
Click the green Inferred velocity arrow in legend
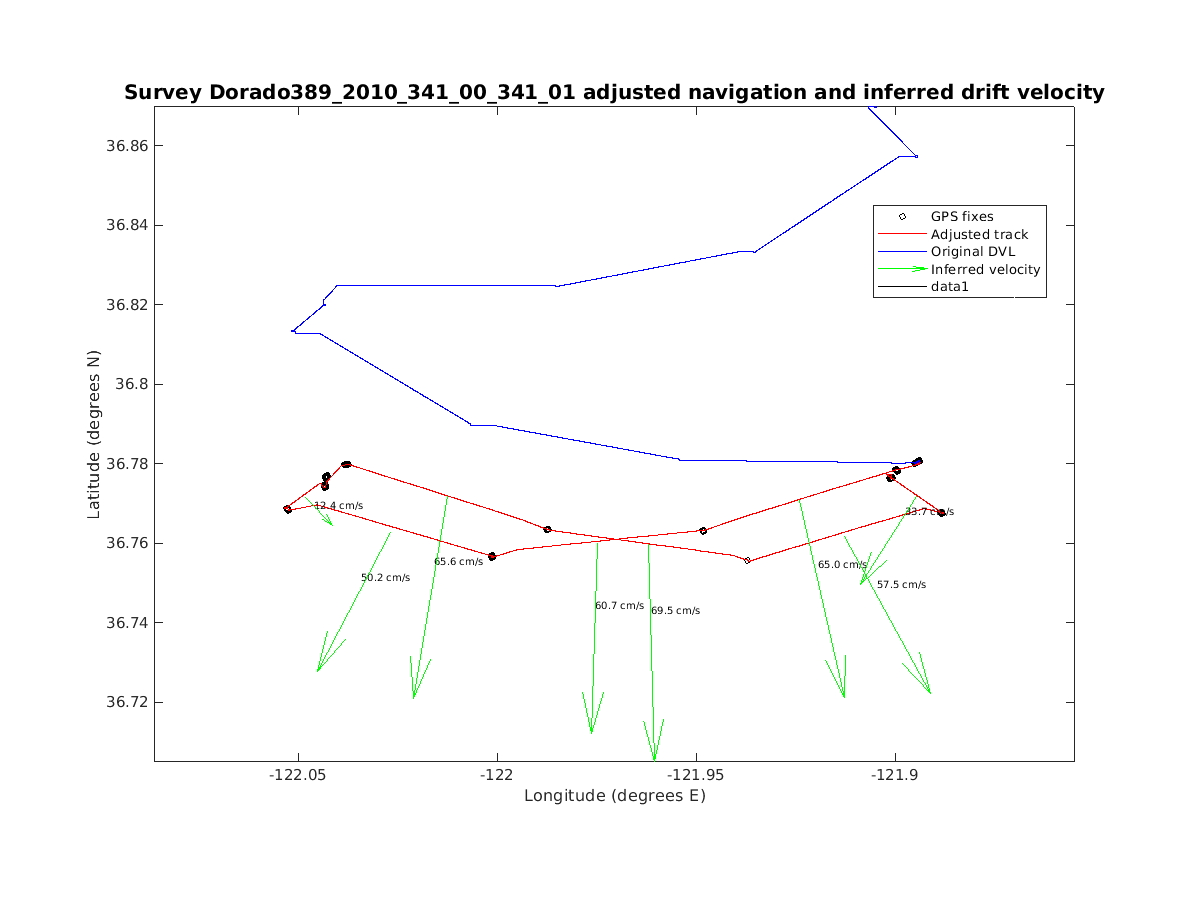[x=902, y=269]
